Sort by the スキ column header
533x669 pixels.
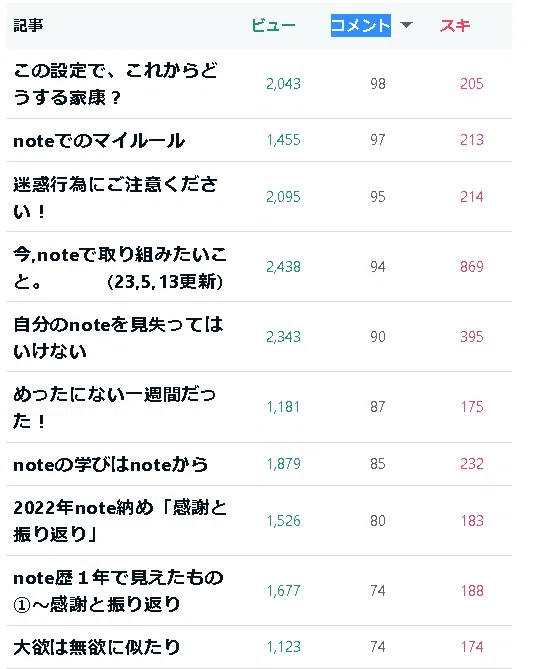coord(455,26)
